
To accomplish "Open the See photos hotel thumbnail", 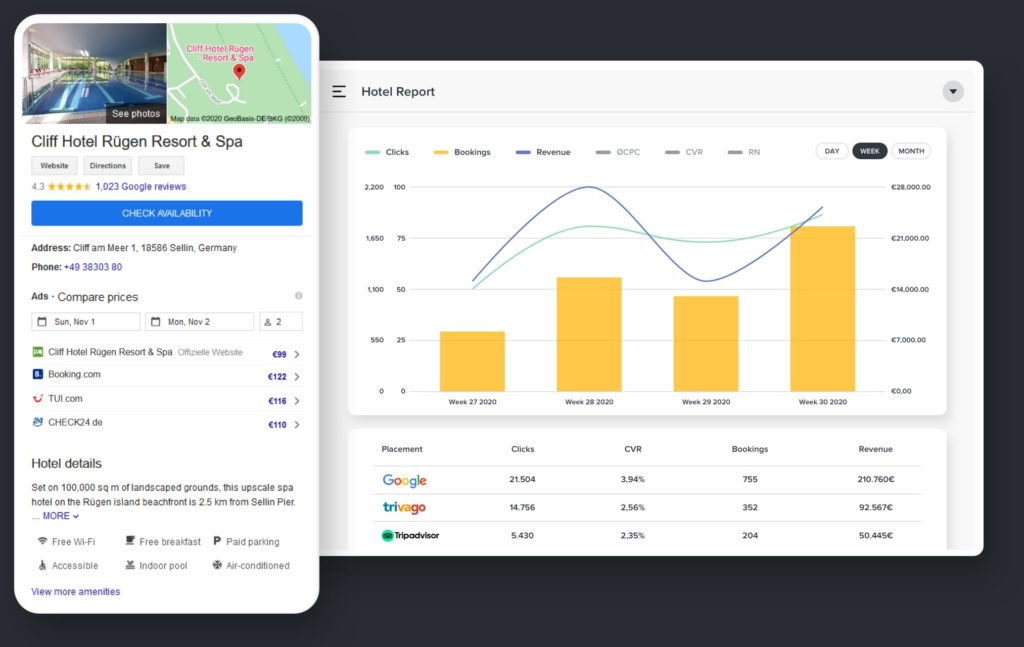I will [x=95, y=73].
